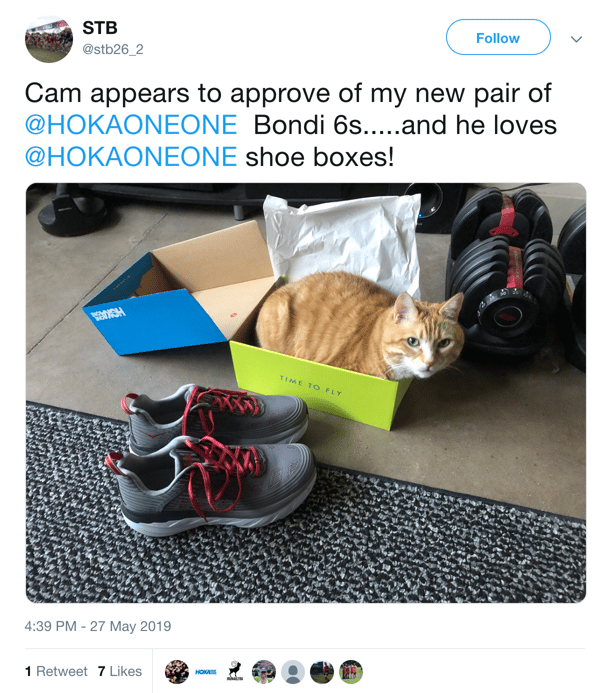Click last liker avatar with red team
The width and height of the screenshot is (600, 693).
click(351, 672)
